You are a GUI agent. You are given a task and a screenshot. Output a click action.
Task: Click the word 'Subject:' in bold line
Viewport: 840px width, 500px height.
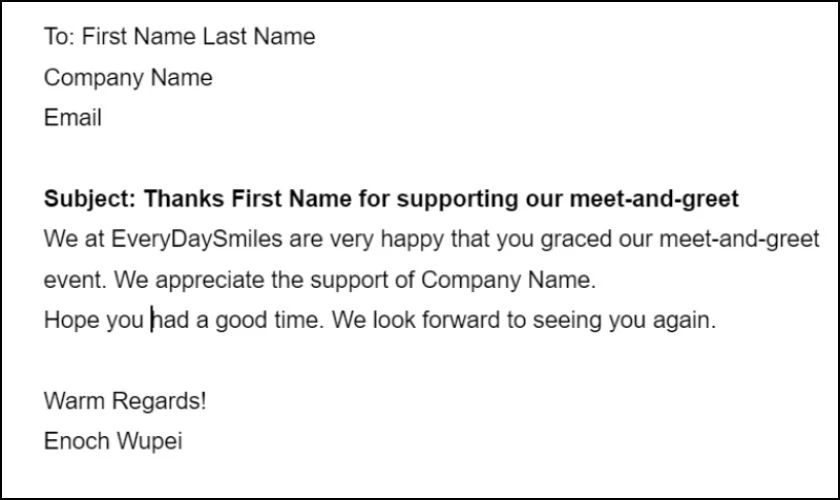pyautogui.click(x=90, y=199)
